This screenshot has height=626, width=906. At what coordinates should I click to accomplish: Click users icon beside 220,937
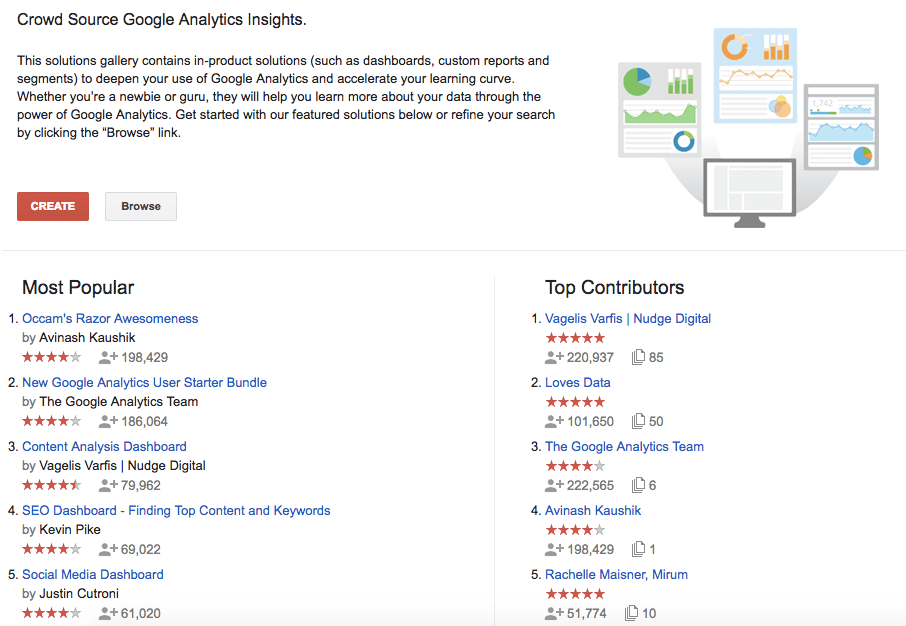(554, 357)
